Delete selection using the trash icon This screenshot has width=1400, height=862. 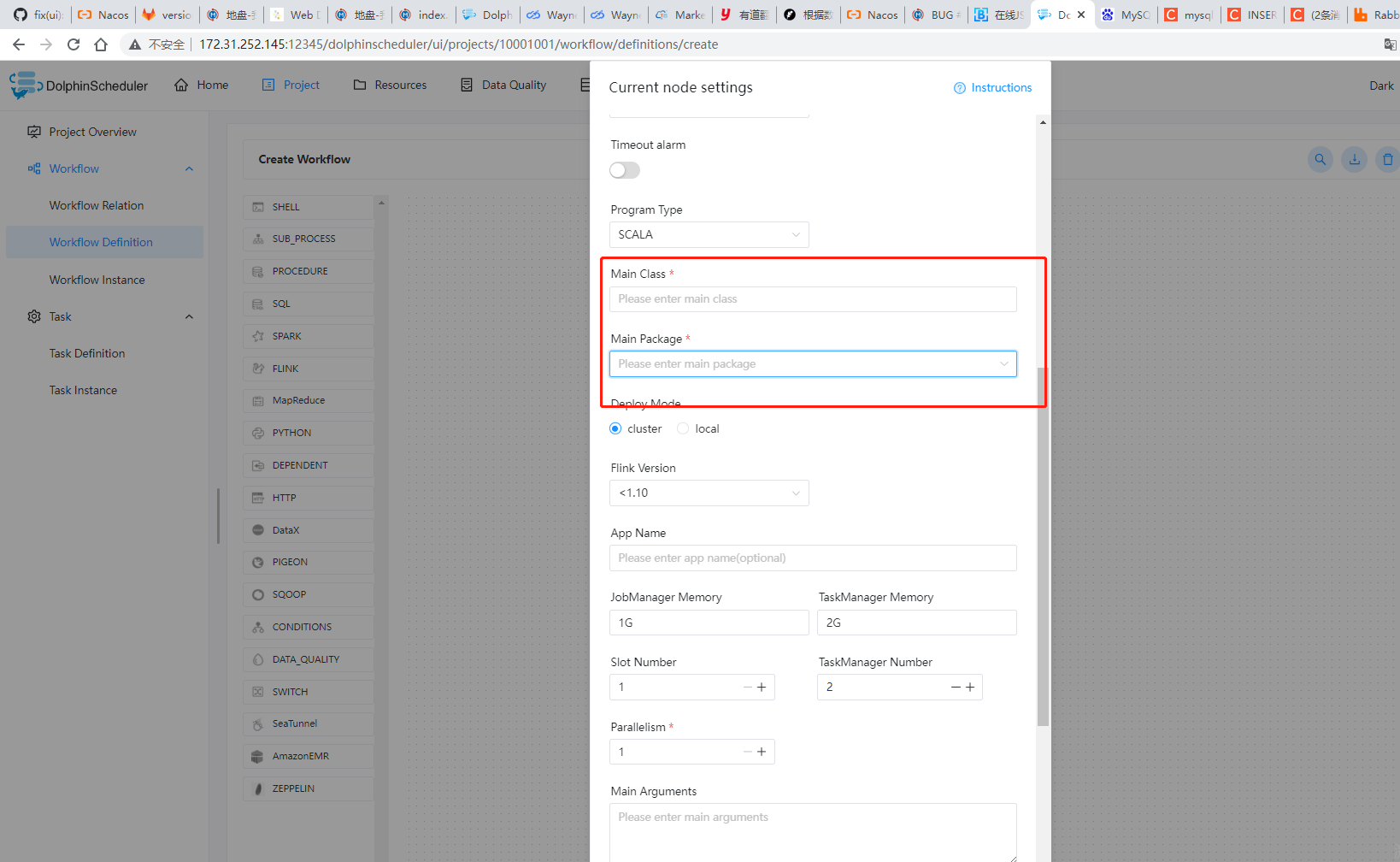click(1387, 159)
